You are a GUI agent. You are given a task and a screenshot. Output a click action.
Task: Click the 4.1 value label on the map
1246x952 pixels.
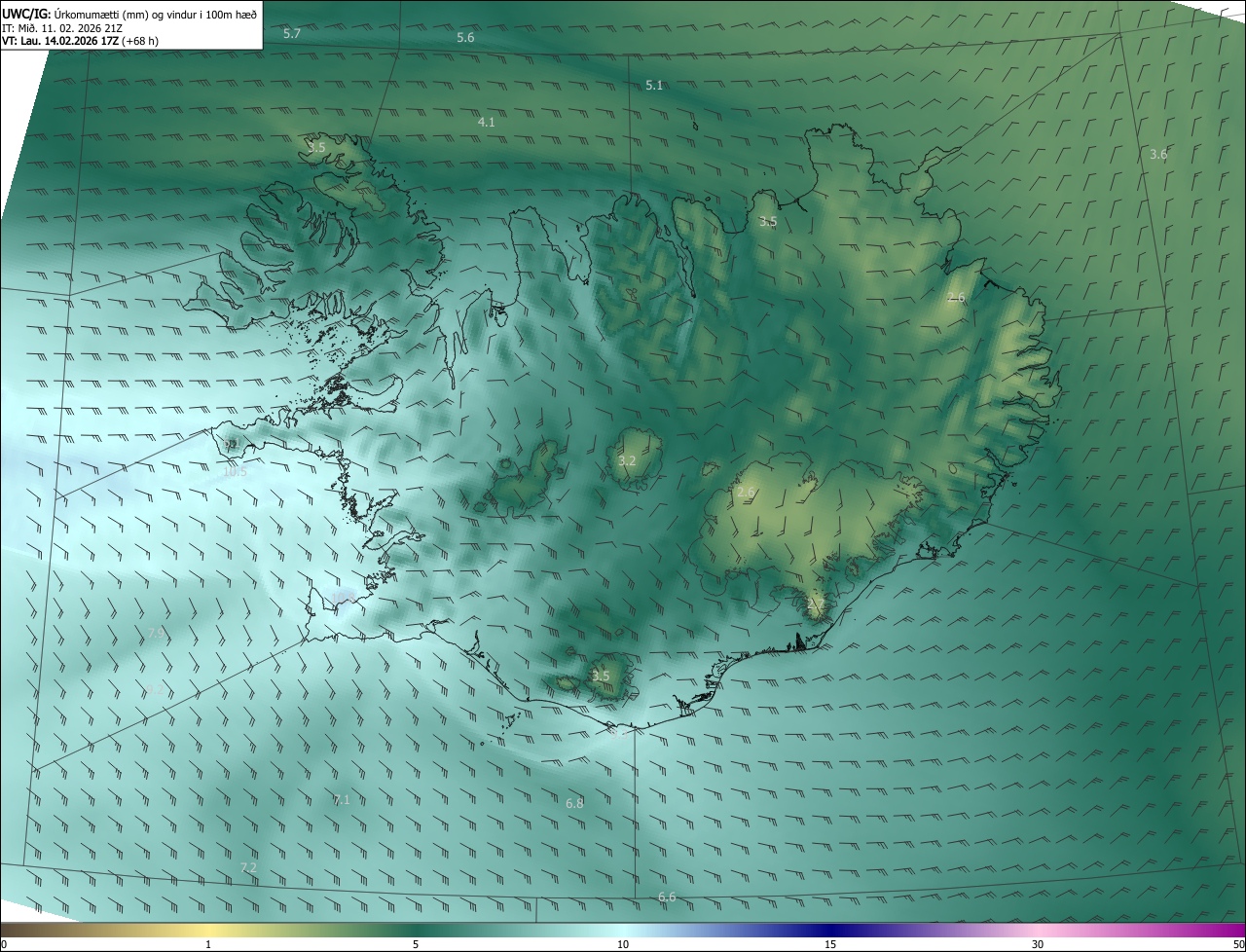[x=487, y=123]
